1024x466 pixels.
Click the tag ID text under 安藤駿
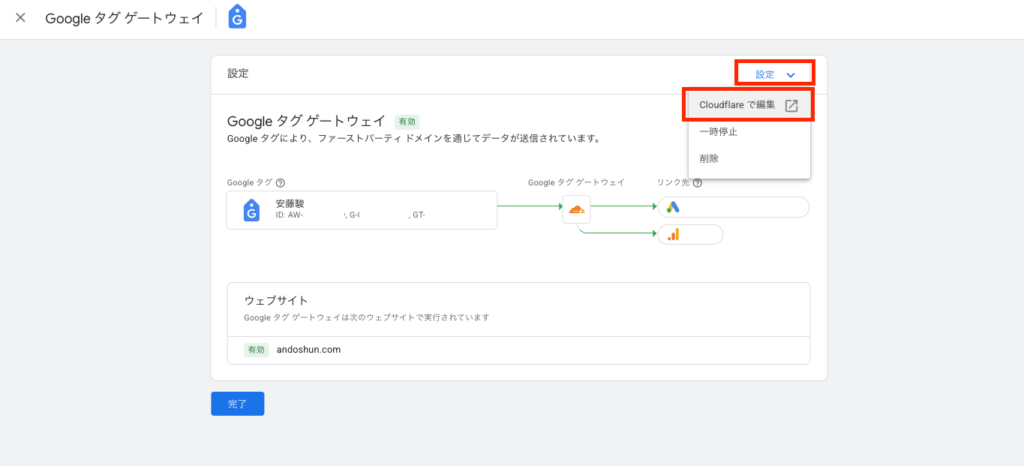350,215
